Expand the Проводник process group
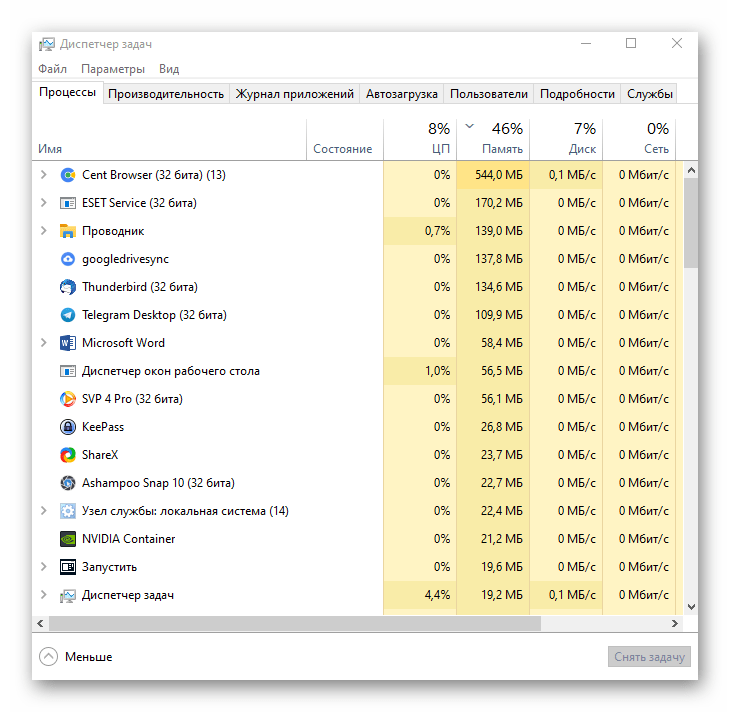The height and width of the screenshot is (712, 730). point(44,231)
